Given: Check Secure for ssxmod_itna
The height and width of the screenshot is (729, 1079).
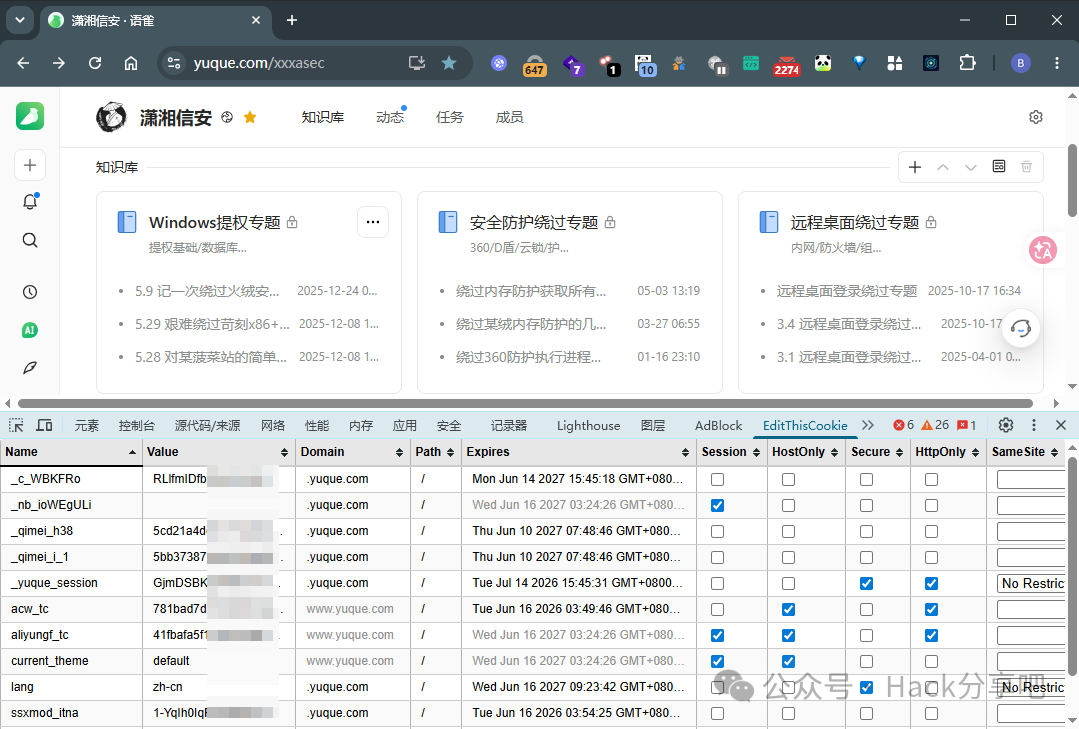Looking at the screenshot, I should pos(866,713).
